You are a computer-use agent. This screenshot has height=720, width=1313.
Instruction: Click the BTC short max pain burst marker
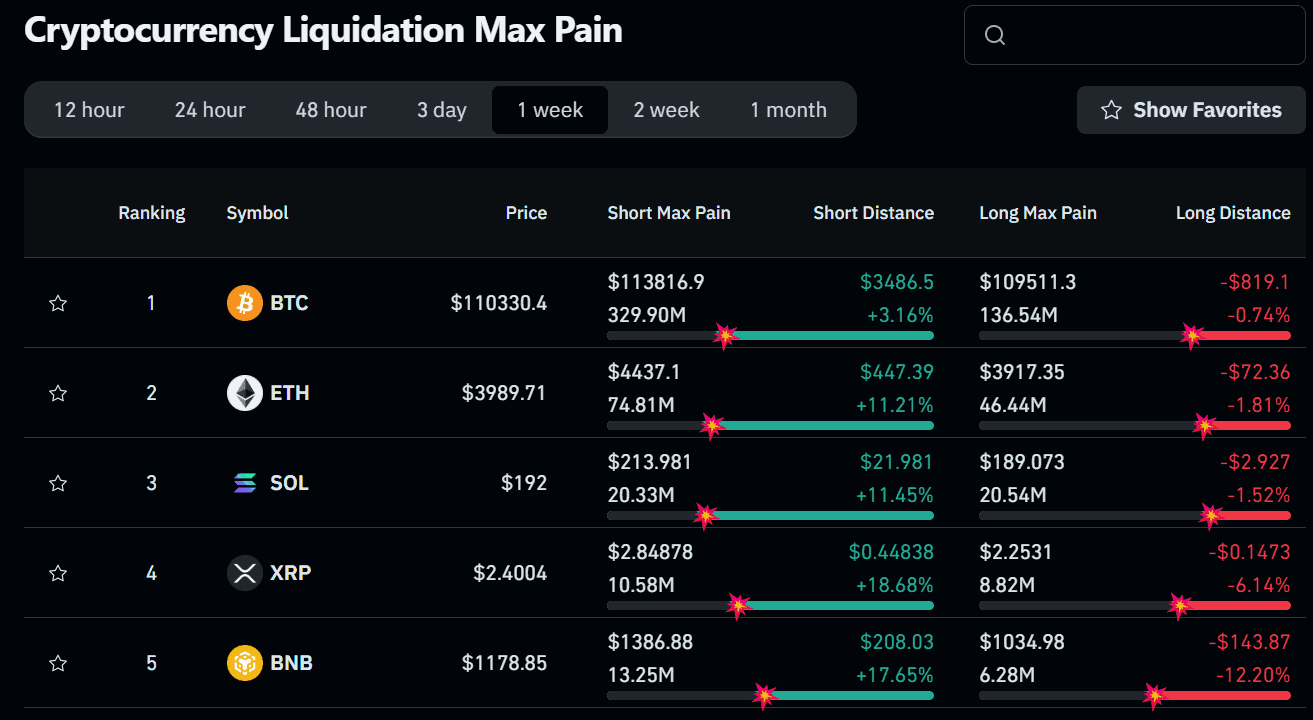725,336
